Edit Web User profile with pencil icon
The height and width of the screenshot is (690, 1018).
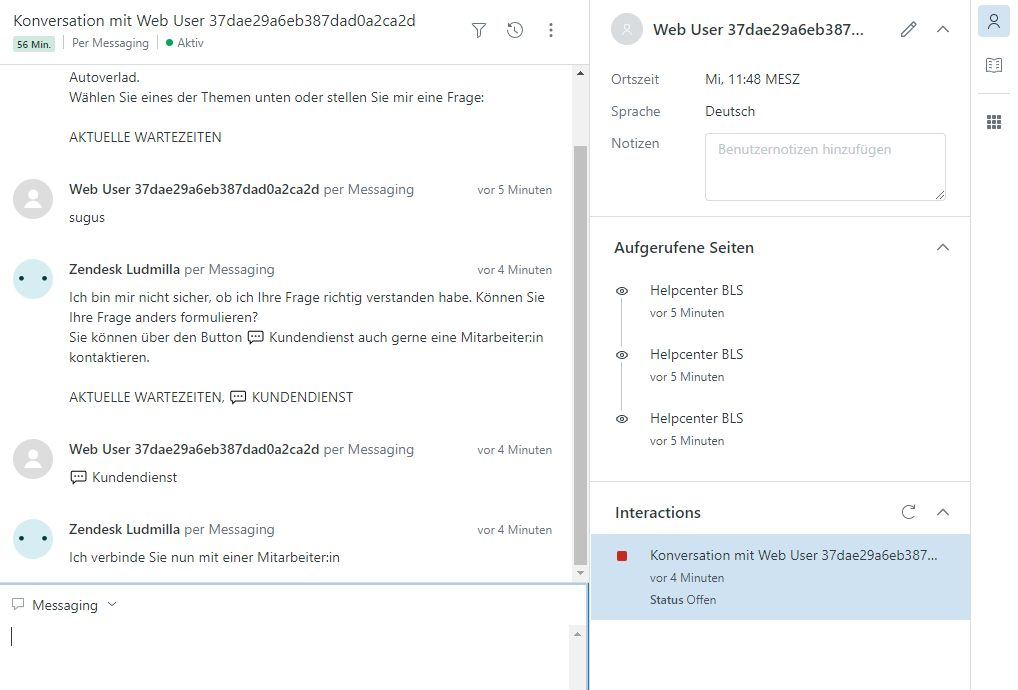tap(908, 30)
